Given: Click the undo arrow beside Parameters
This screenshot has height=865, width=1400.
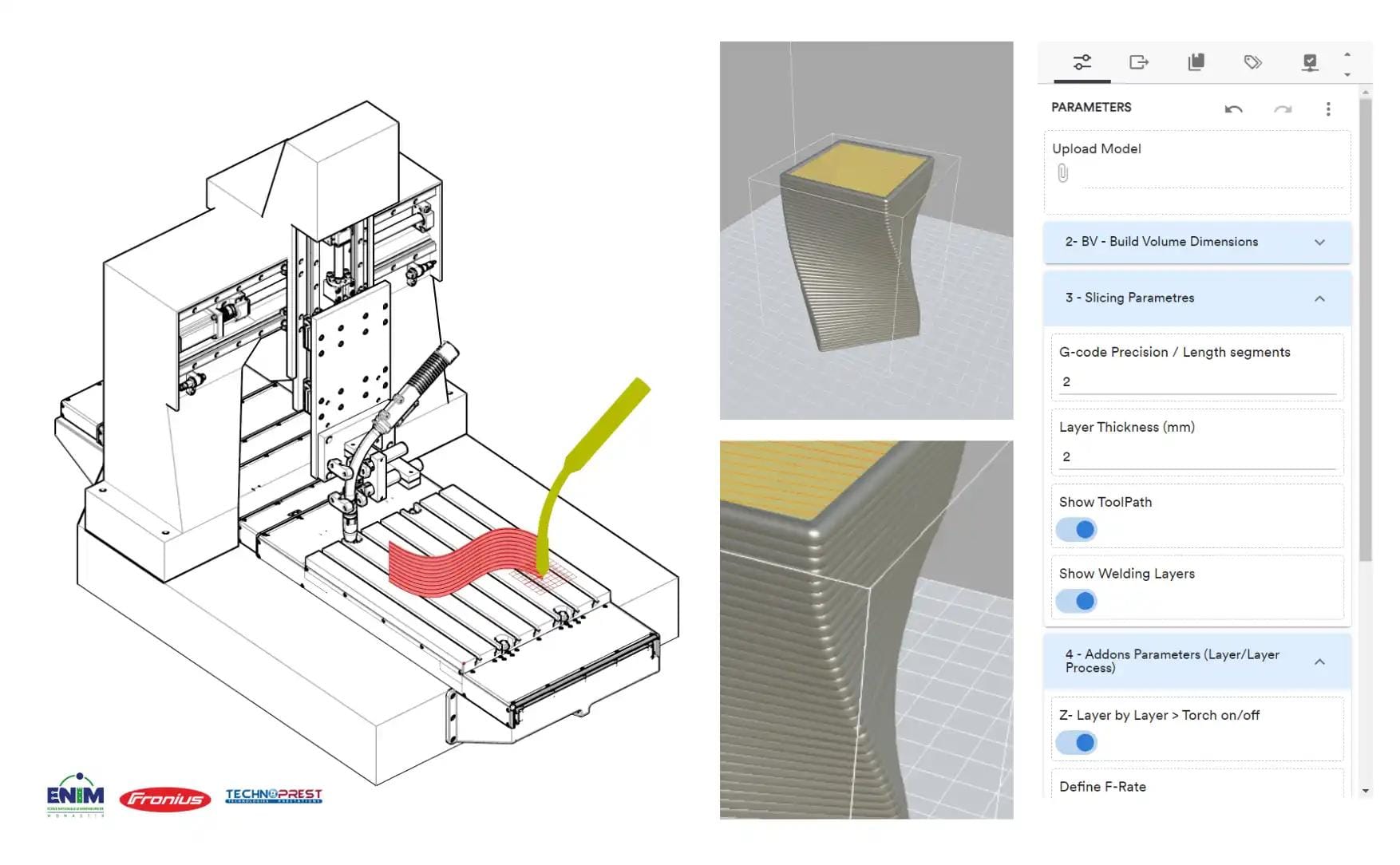Looking at the screenshot, I should (x=1233, y=109).
